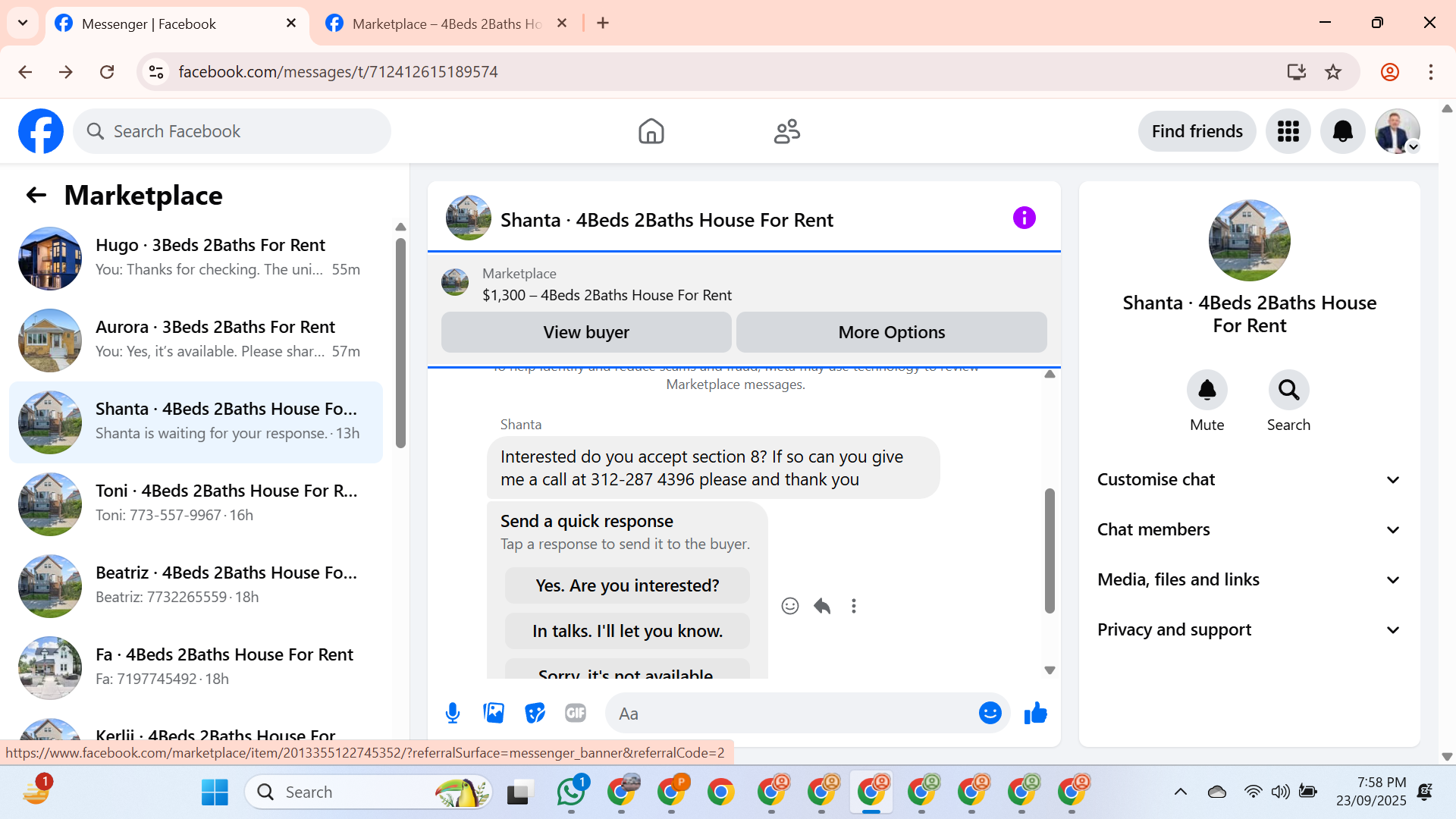
Task: Click the More Options button
Action: pyautogui.click(x=892, y=332)
